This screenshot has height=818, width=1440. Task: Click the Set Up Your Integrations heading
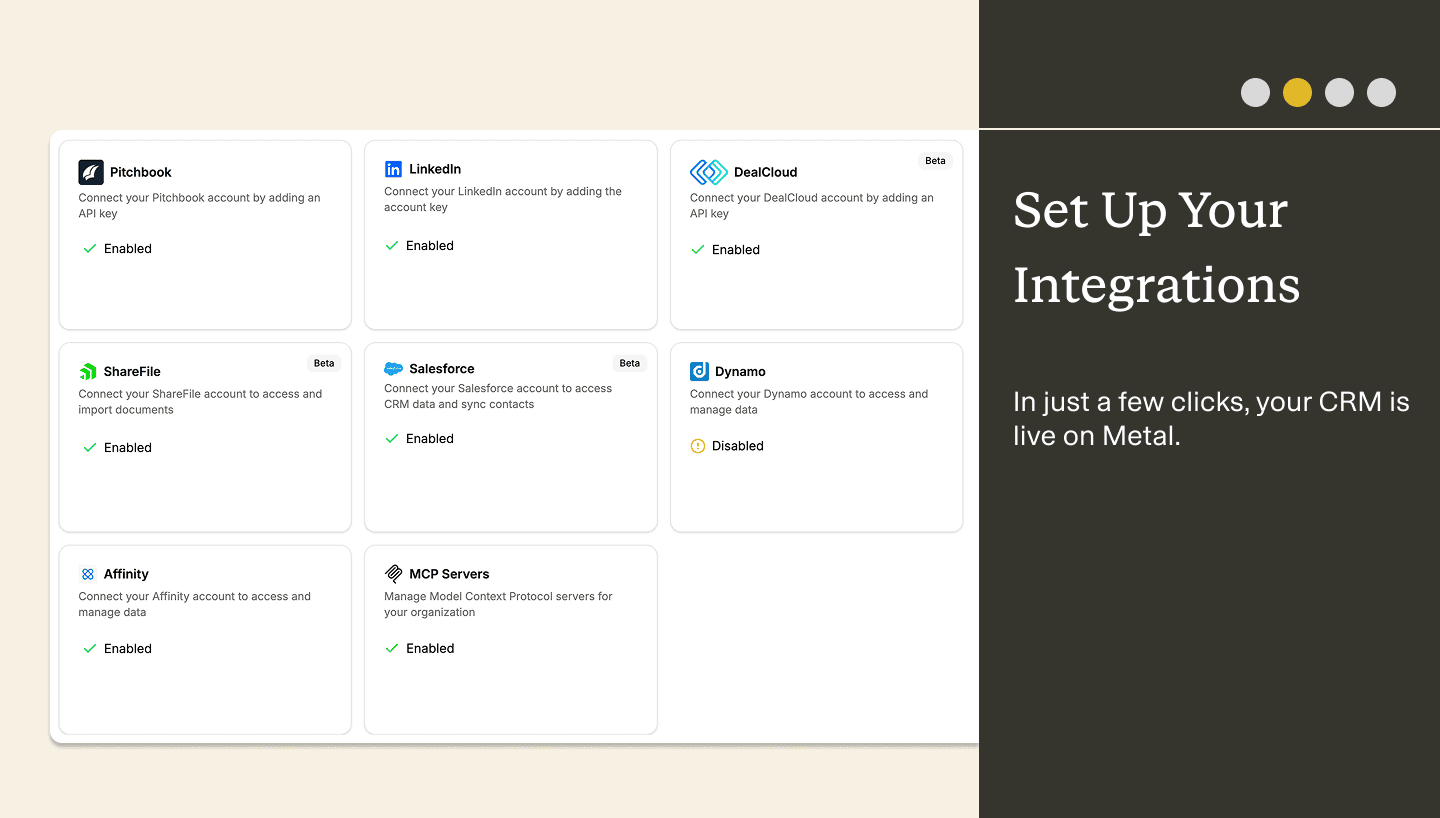pos(1157,247)
